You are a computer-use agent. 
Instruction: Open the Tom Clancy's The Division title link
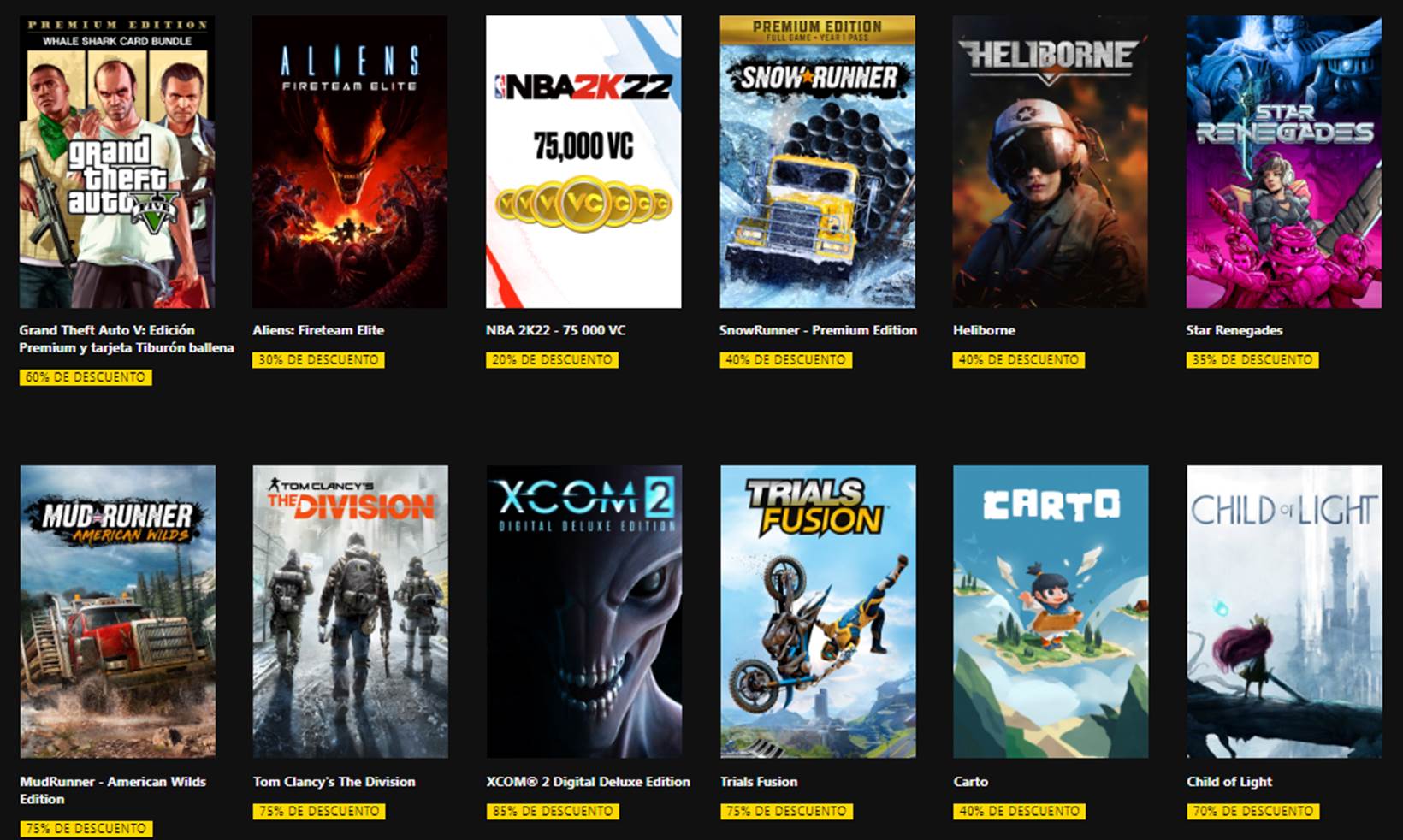click(x=334, y=782)
